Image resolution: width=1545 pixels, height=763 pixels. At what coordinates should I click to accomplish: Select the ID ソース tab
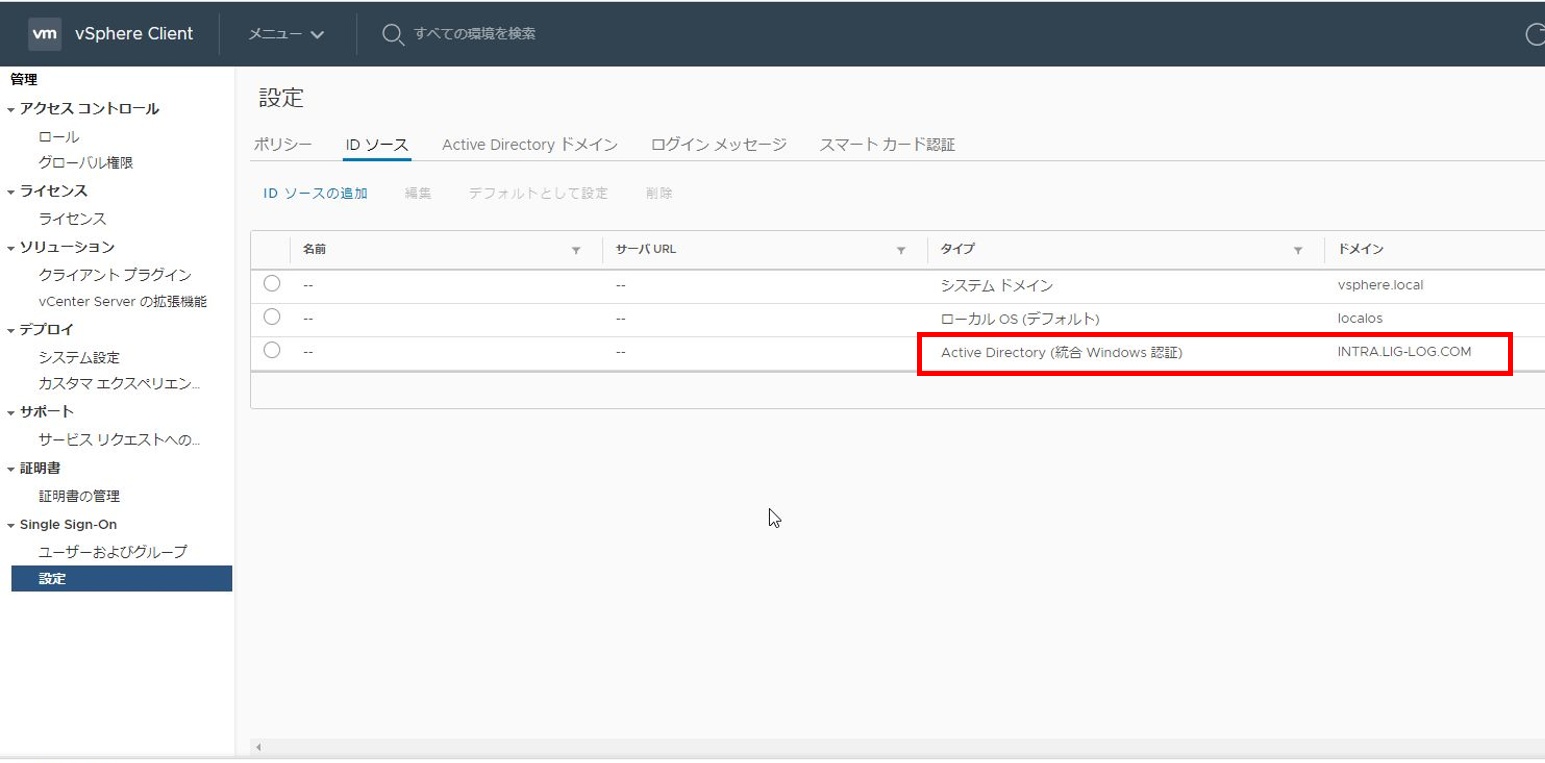[x=376, y=144]
